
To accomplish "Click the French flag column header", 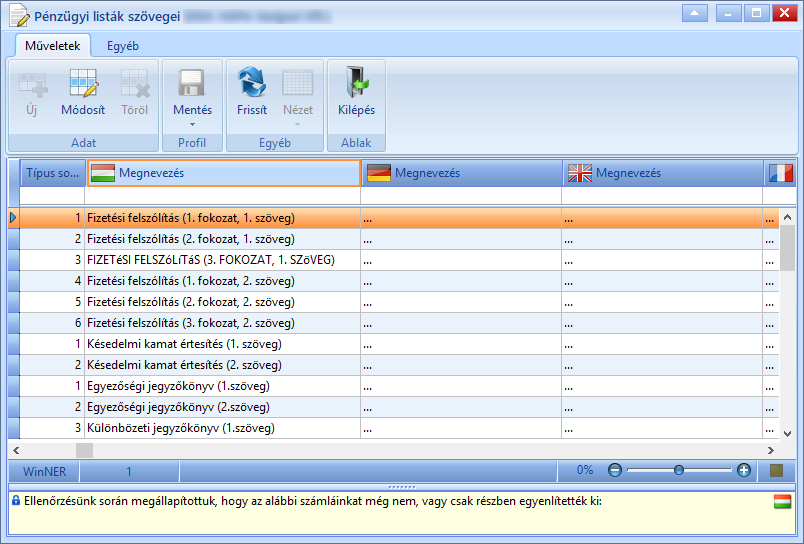I will (x=780, y=173).
